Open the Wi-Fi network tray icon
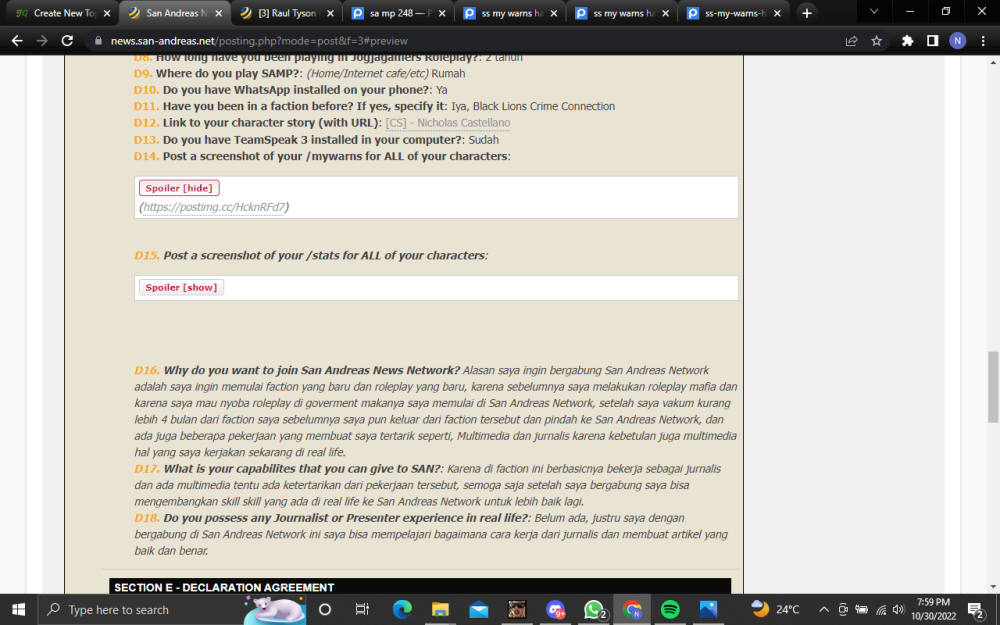This screenshot has width=1000, height=625. (x=881, y=610)
